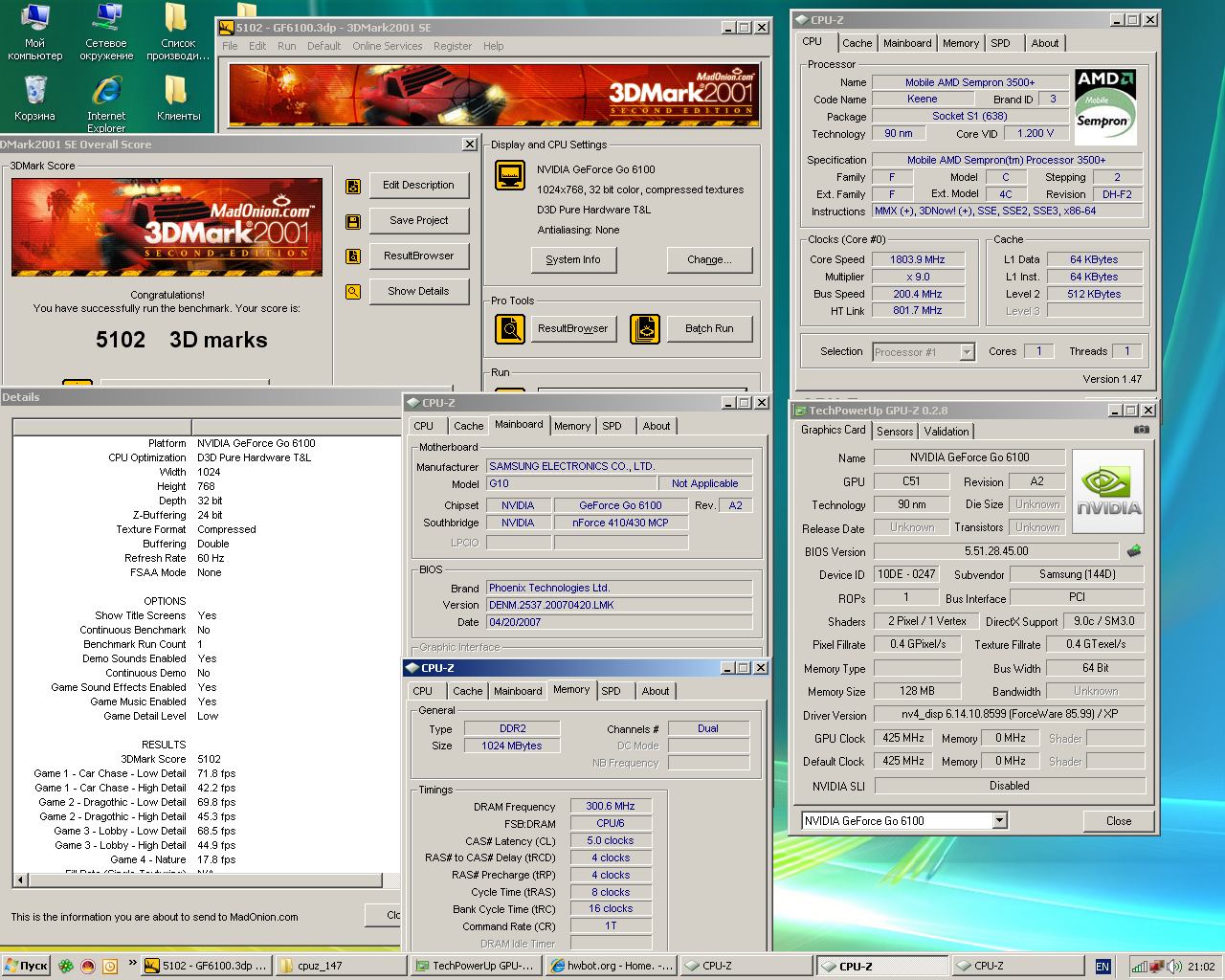
Task: Switch to TechPowerUp GPU-Z taskbar button
Action: tap(476, 966)
